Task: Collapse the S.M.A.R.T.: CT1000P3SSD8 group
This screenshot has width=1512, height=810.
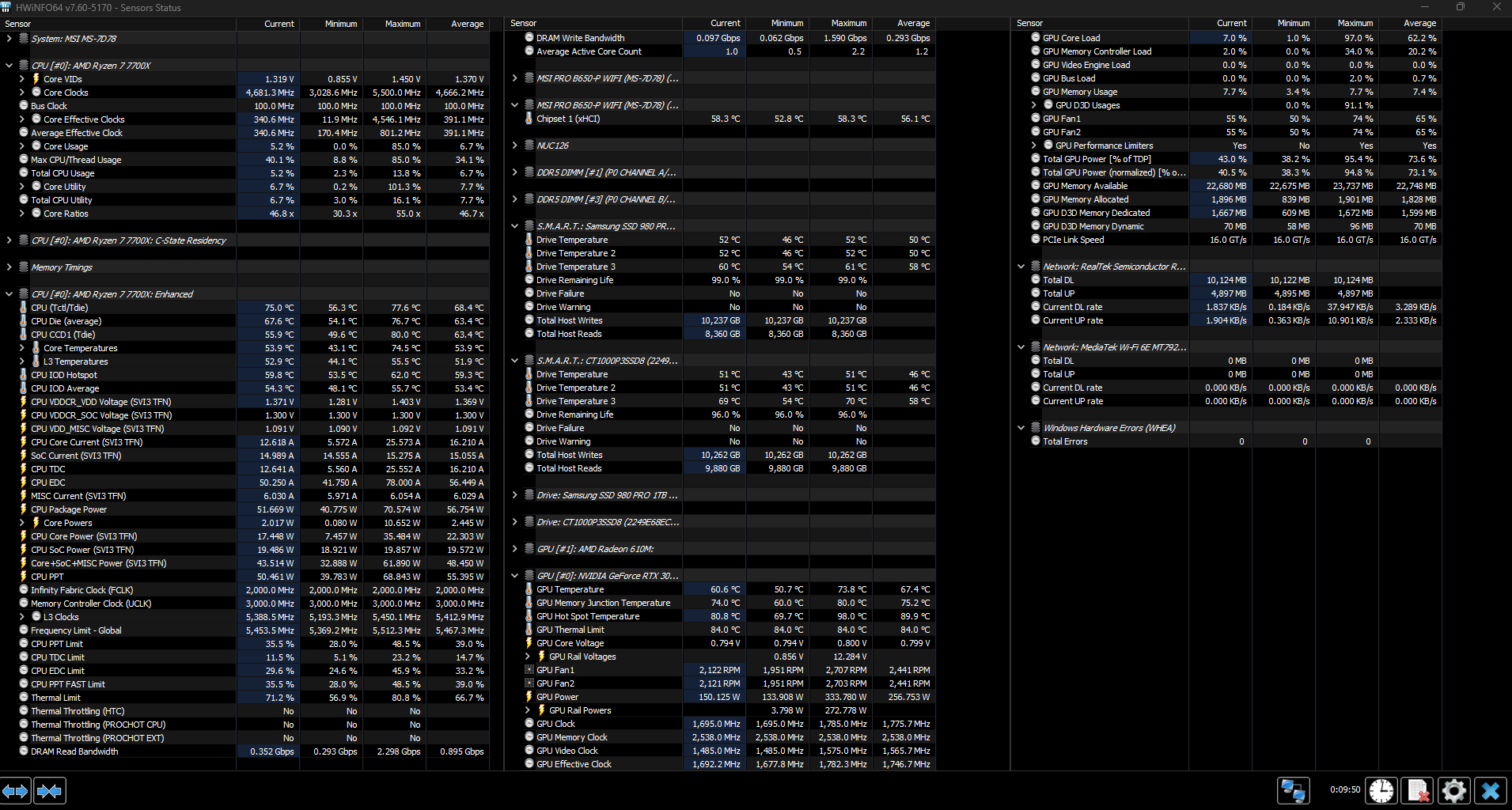Action: tap(514, 361)
